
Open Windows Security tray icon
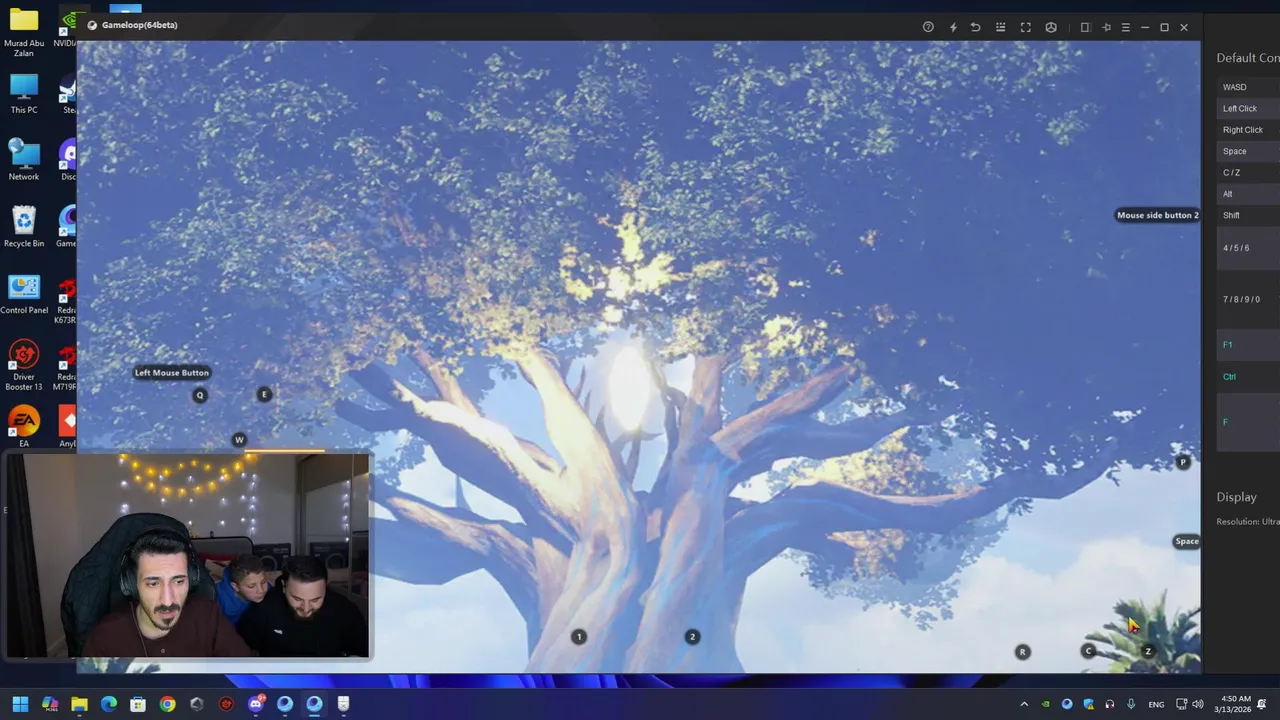tap(1088, 704)
